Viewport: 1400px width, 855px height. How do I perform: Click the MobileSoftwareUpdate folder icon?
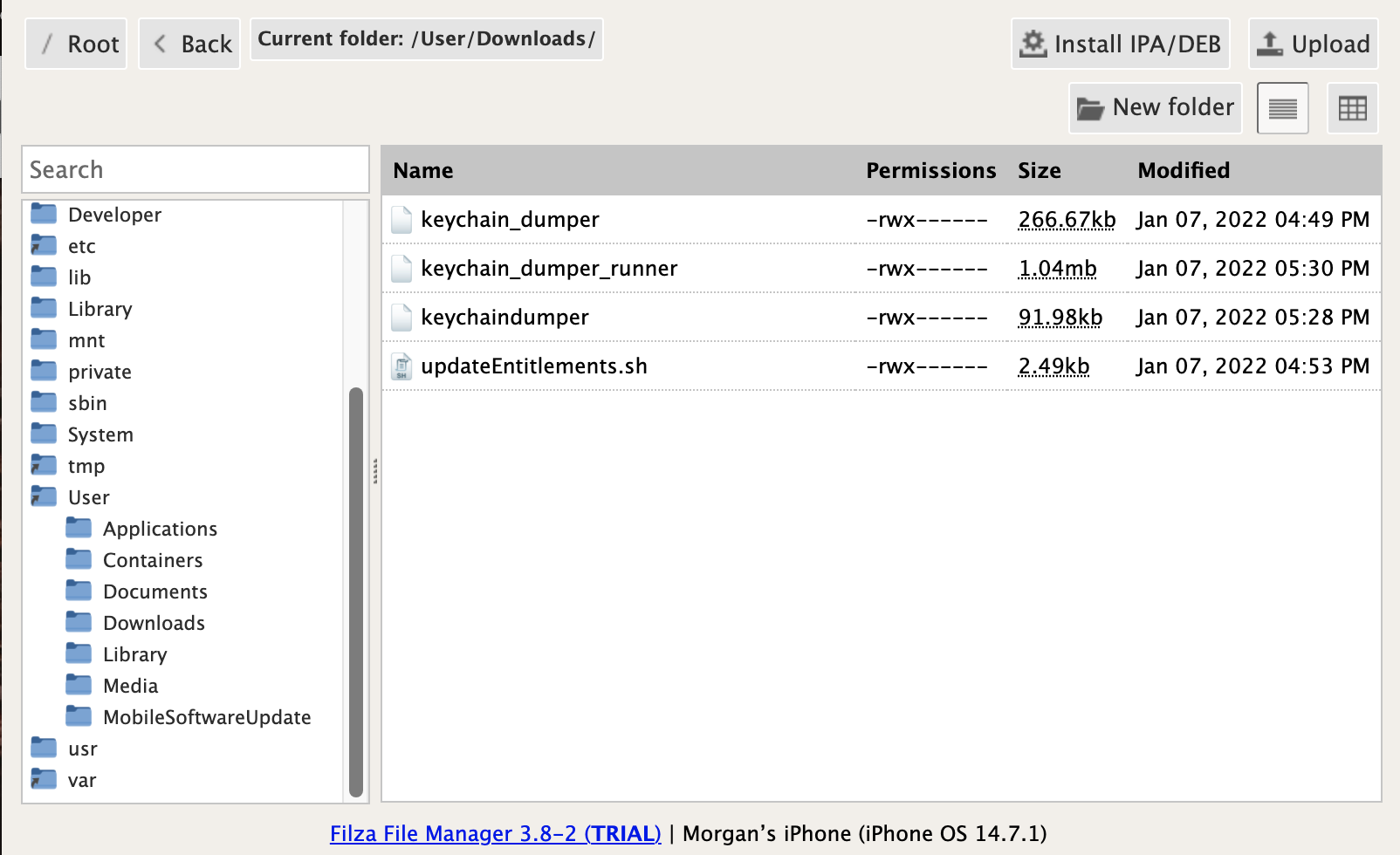79,716
